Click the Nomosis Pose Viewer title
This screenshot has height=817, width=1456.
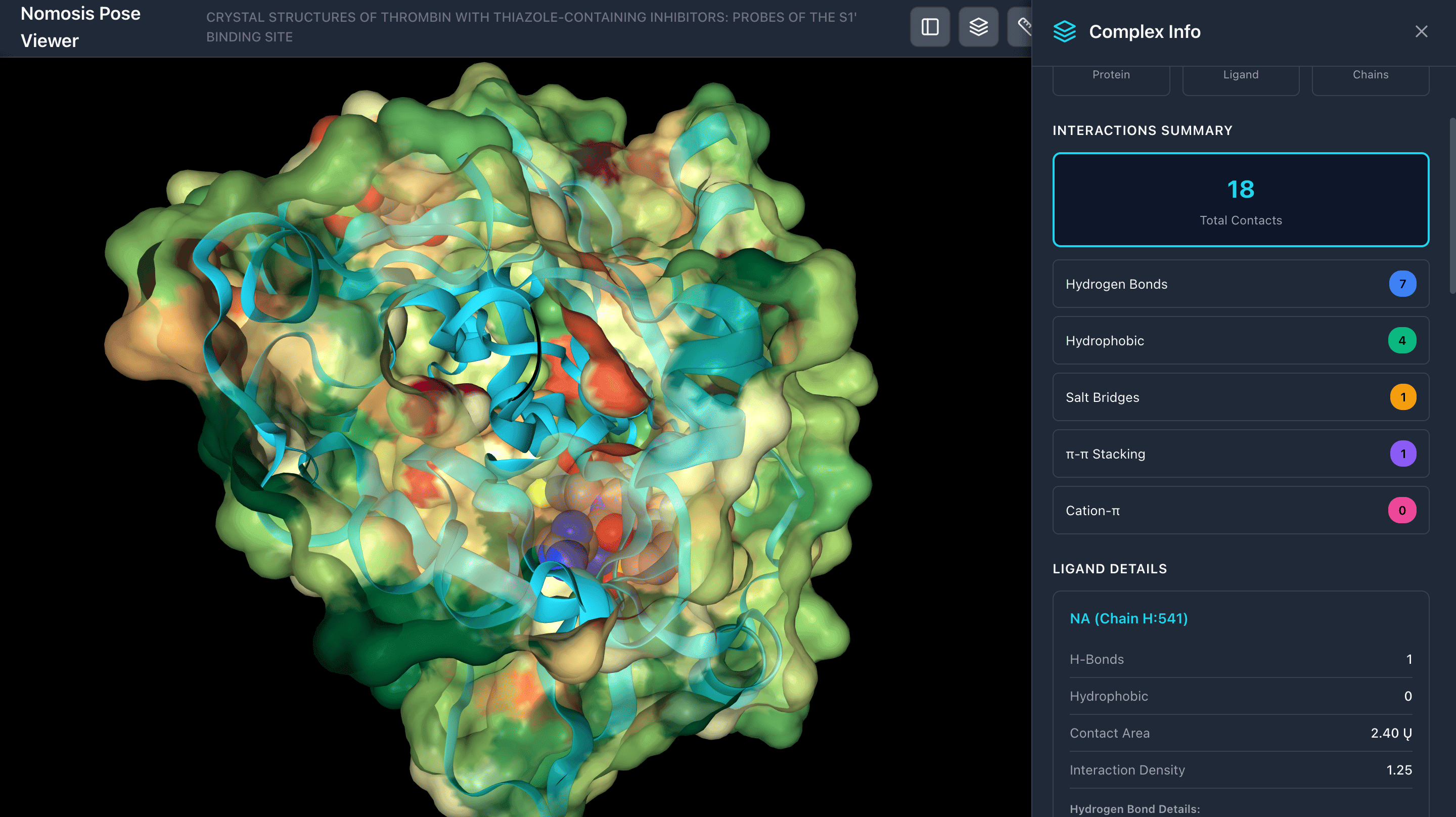80,27
